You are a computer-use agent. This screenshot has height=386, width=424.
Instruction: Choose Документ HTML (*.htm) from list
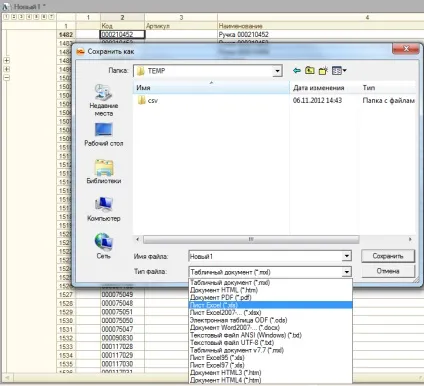point(270,290)
